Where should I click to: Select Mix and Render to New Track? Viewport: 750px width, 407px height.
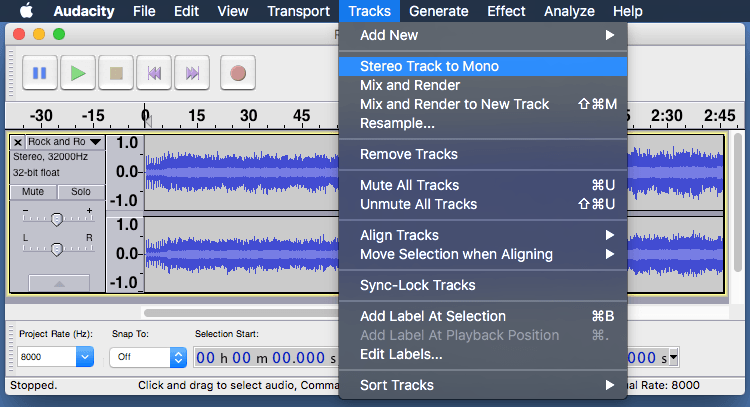483,104
